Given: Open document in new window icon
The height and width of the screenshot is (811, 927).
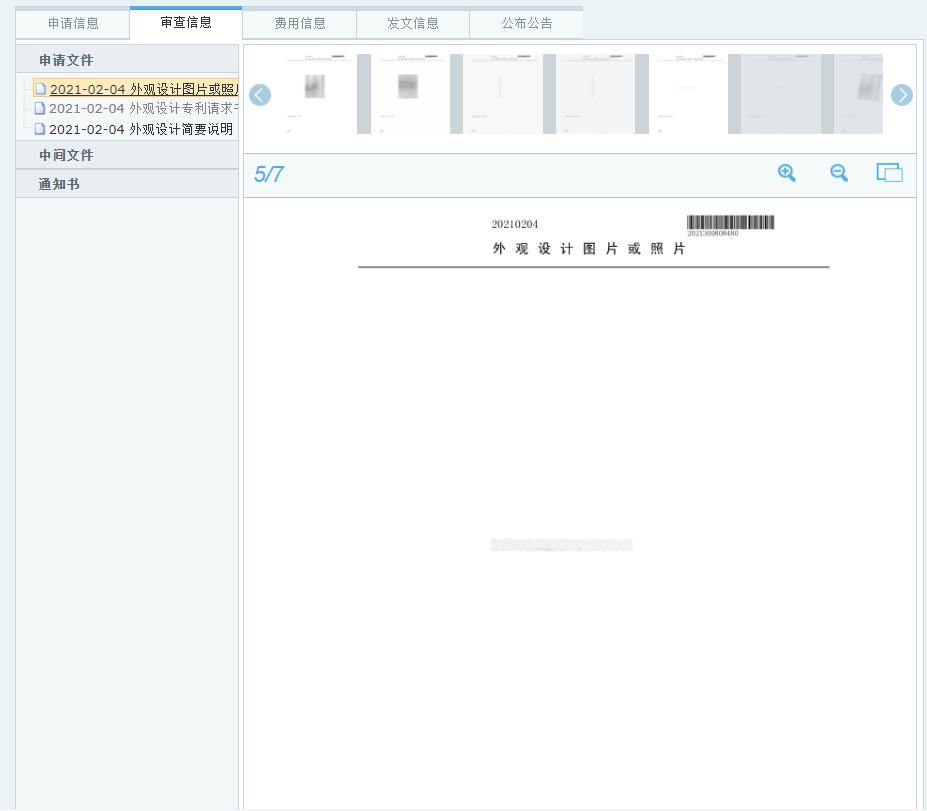Looking at the screenshot, I should [889, 173].
